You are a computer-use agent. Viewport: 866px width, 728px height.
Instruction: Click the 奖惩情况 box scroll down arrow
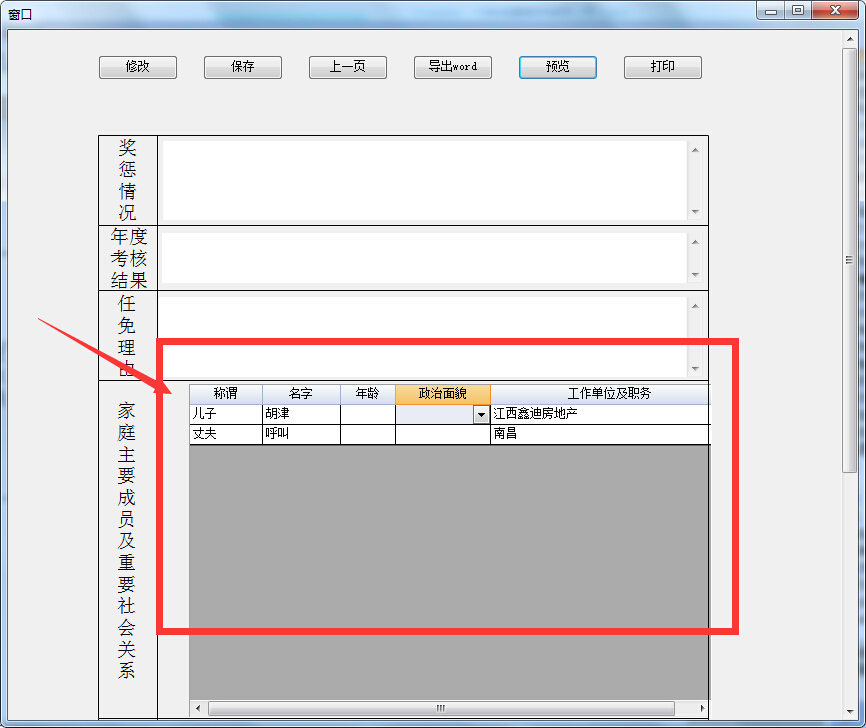[x=695, y=212]
